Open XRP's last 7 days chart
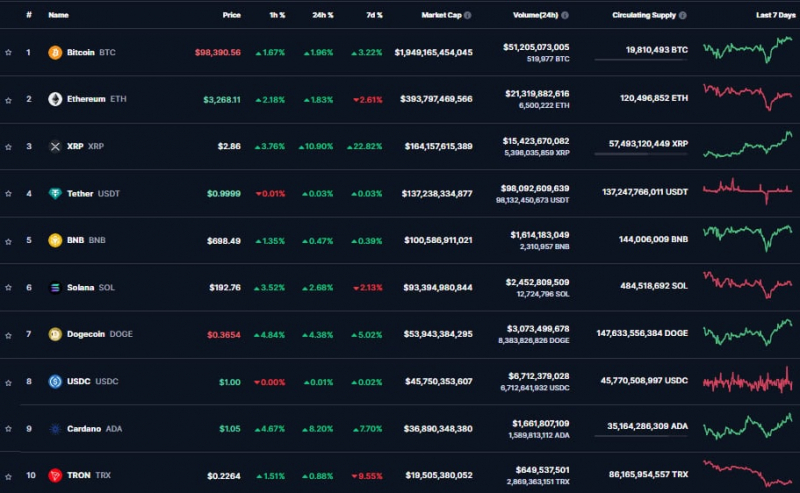800x493 pixels. point(747,144)
